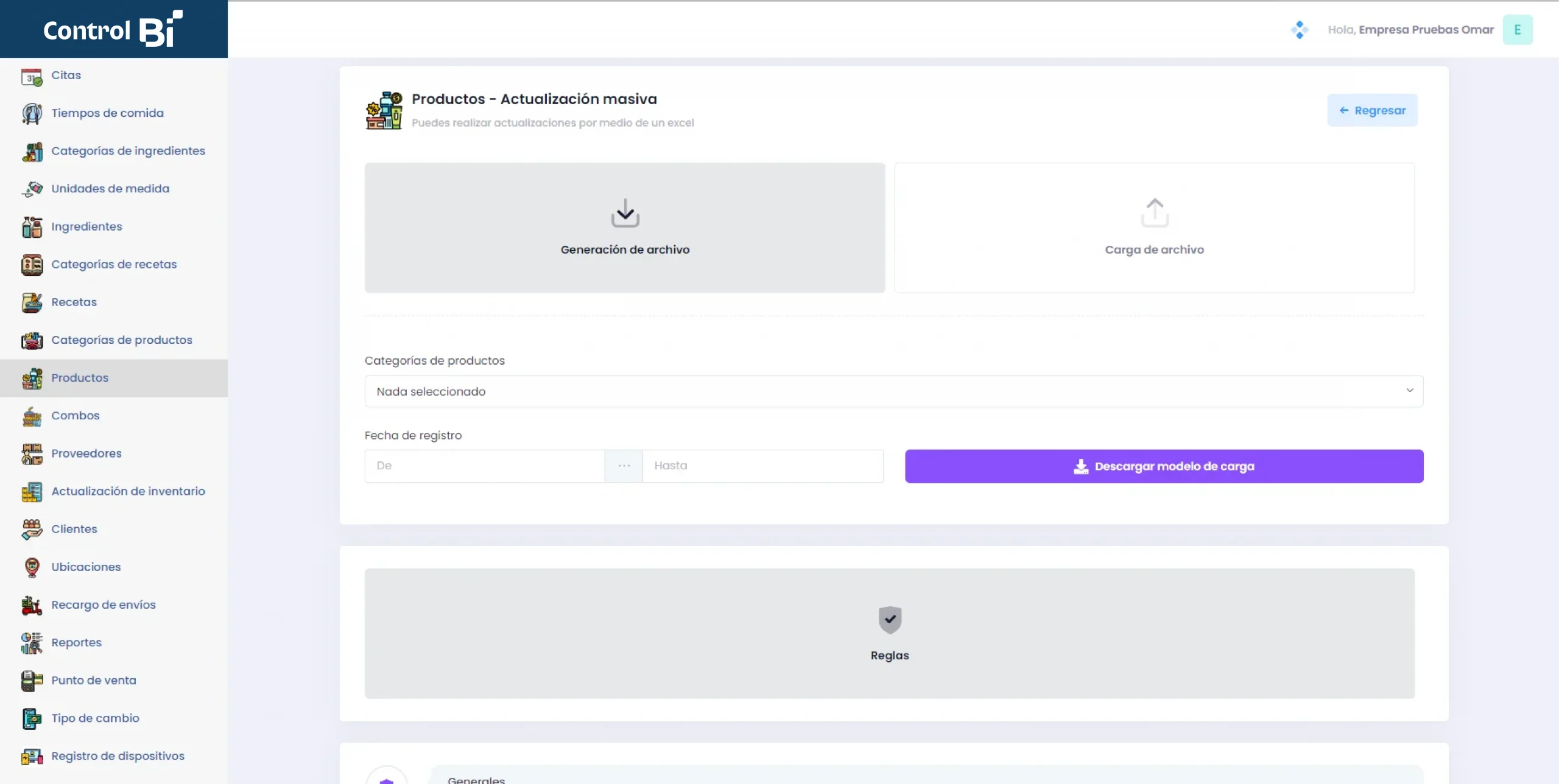Open the Reglas panel
The height and width of the screenshot is (784, 1559).
pyautogui.click(x=890, y=634)
